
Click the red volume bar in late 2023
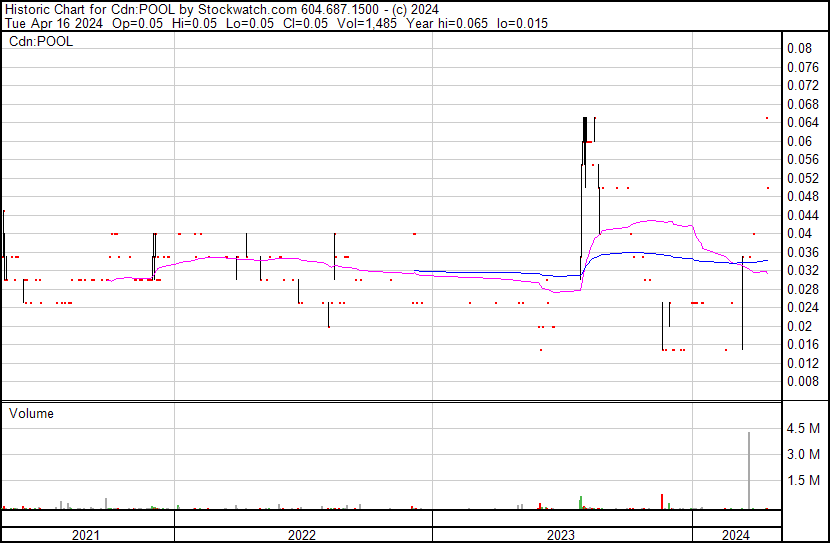(662, 502)
